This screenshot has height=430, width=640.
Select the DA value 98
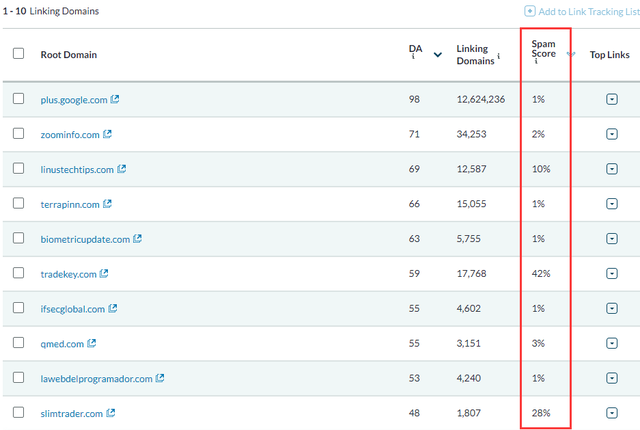414,99
